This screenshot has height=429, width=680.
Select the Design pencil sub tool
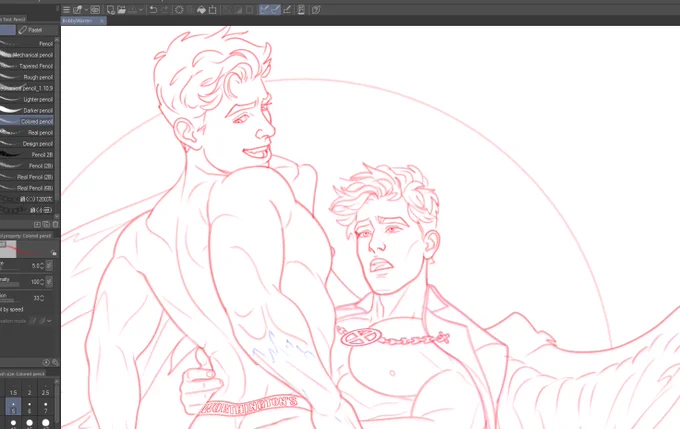tap(26, 144)
